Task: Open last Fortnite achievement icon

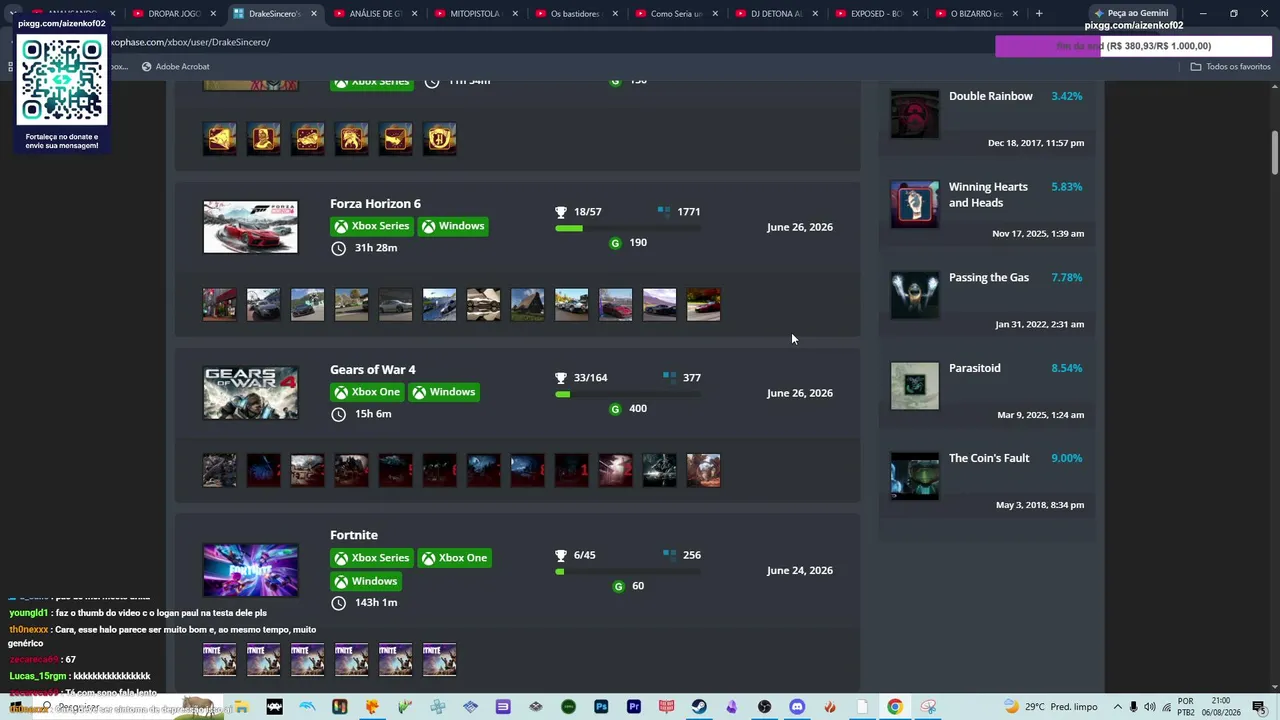Action: (x=439, y=659)
